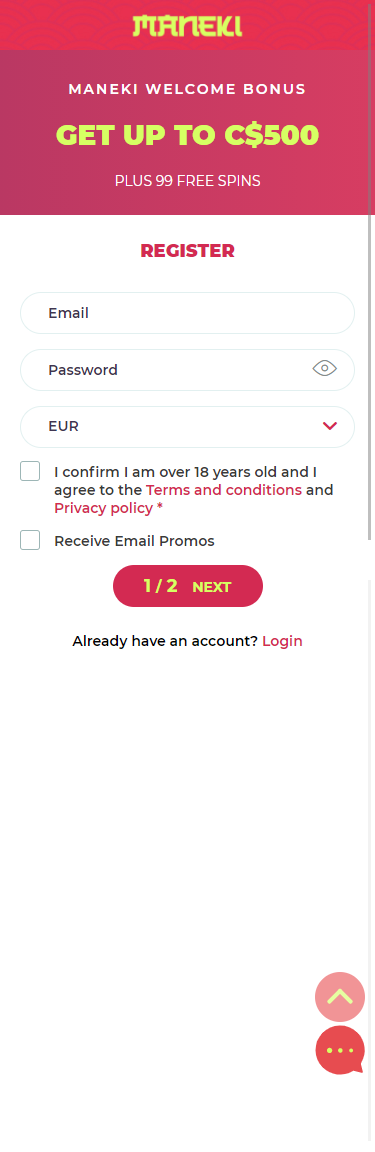Click the GET UP TO C$500 banner text
The width and height of the screenshot is (375, 1152).
pyautogui.click(x=188, y=135)
